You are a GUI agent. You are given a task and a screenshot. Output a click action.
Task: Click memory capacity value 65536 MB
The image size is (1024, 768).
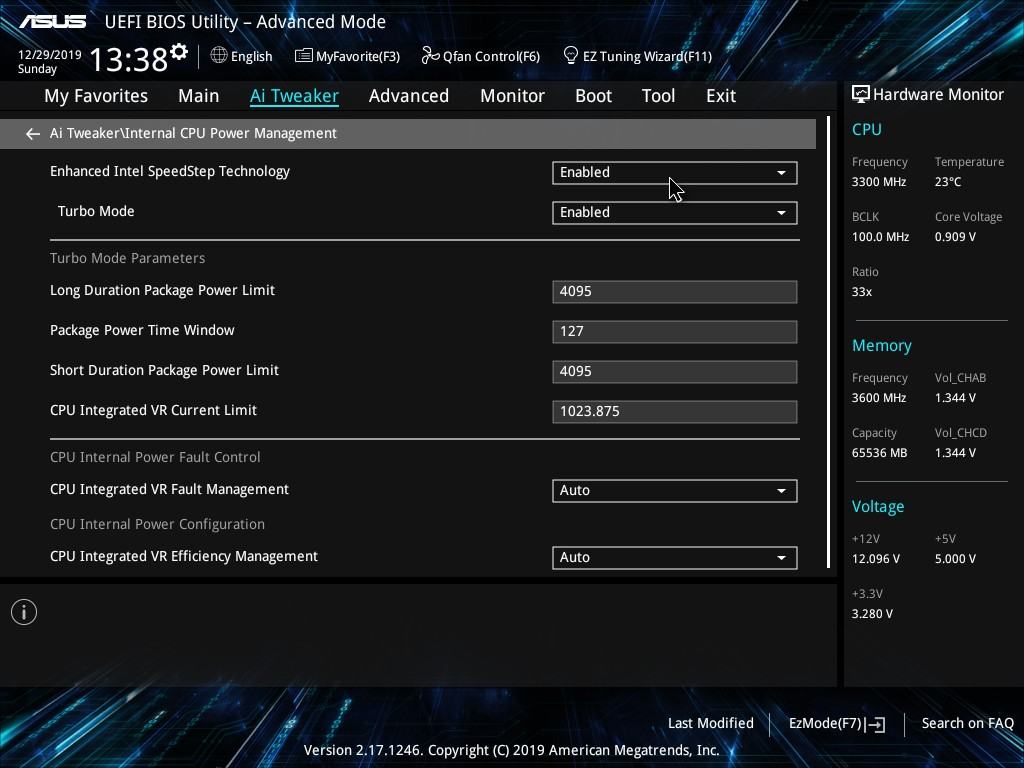[879, 453]
